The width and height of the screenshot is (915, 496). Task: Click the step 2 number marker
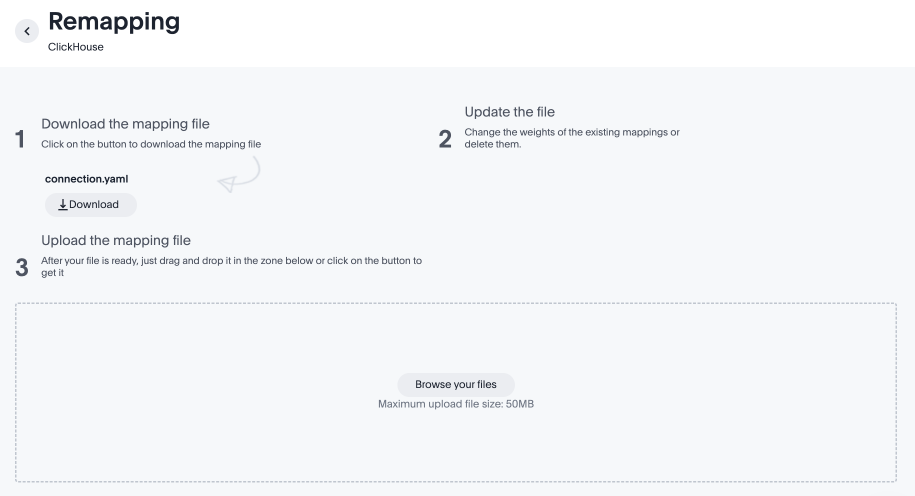tap(446, 140)
